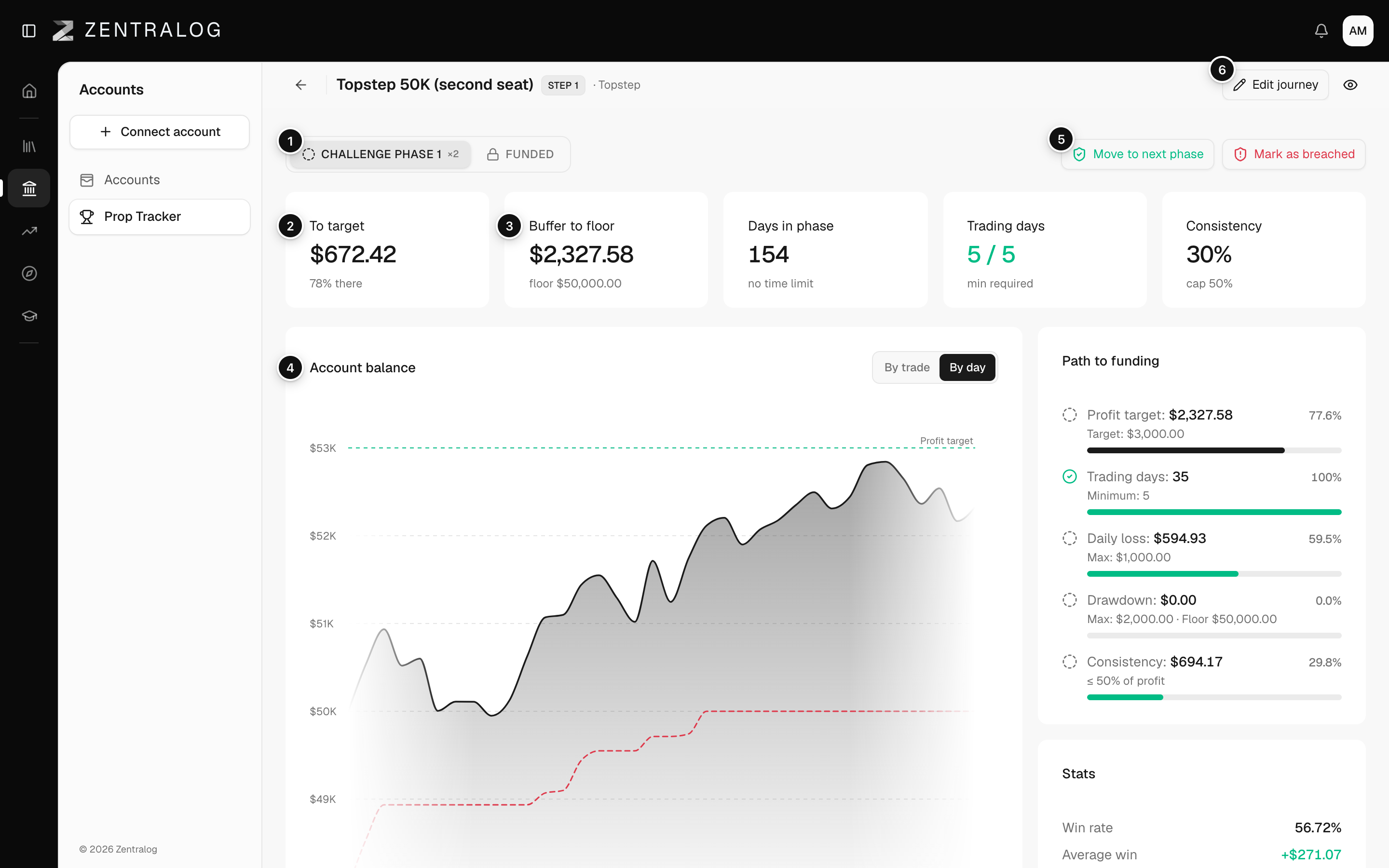Open the notifications bell
Viewport: 1389px width, 868px height.
[x=1321, y=30]
